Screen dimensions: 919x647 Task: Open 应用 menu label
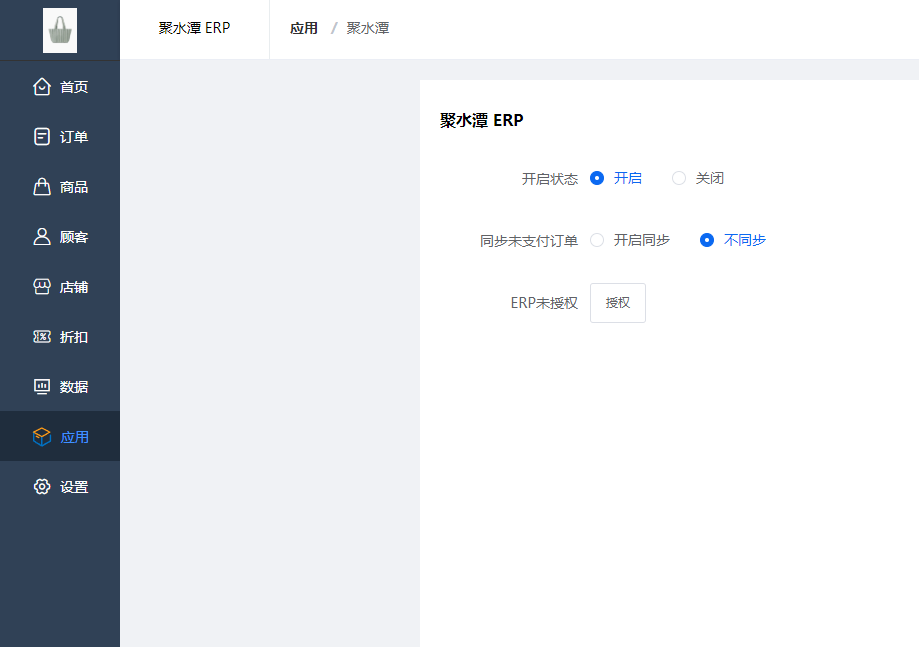pyautogui.click(x=74, y=437)
